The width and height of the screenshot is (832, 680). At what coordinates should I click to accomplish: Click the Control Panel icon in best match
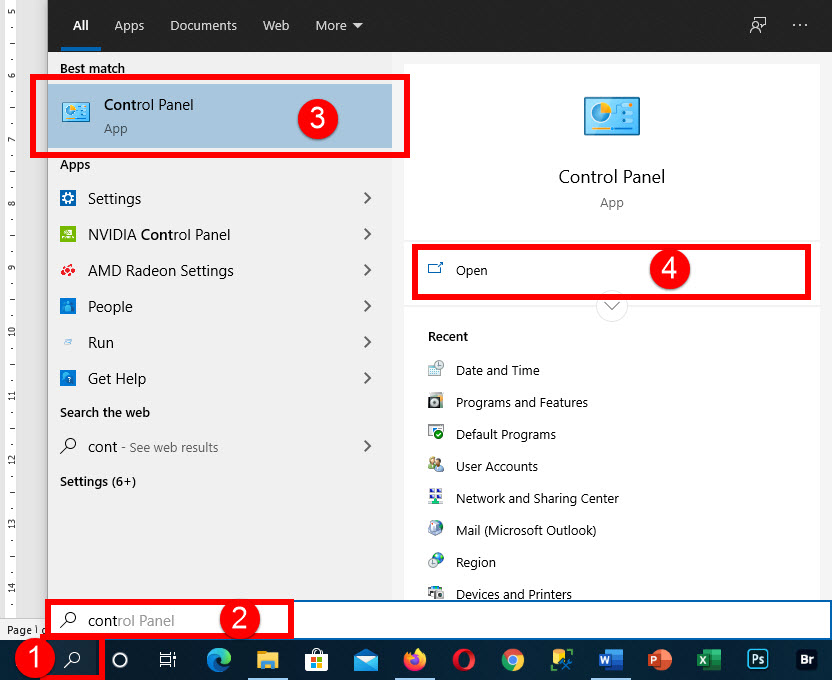pos(76,112)
